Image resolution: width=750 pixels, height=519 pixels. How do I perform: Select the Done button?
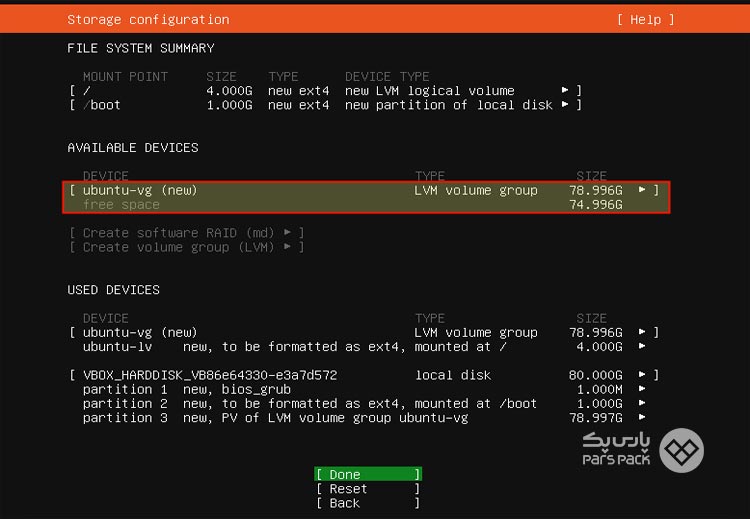[x=368, y=474]
